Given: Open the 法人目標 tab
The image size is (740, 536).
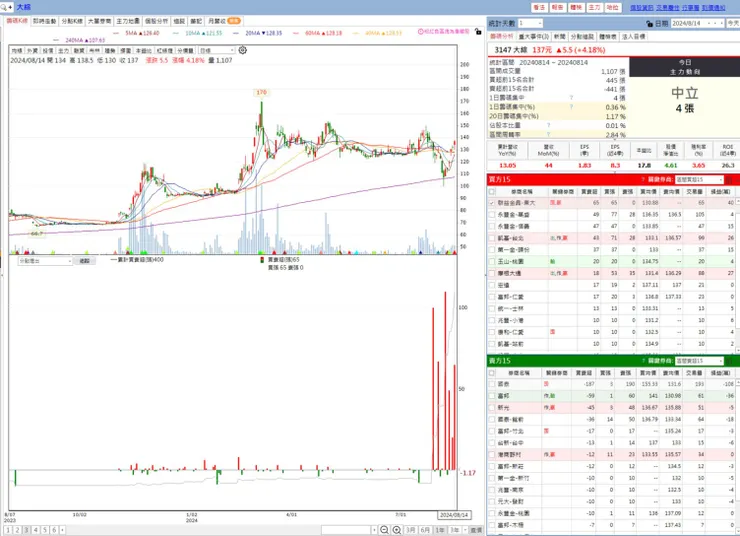Looking at the screenshot, I should tap(633, 36).
